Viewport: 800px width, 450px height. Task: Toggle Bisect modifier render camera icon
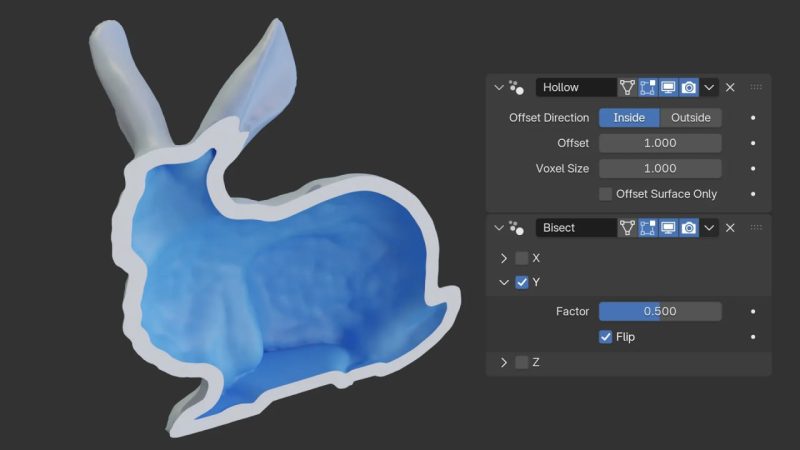pyautogui.click(x=689, y=228)
